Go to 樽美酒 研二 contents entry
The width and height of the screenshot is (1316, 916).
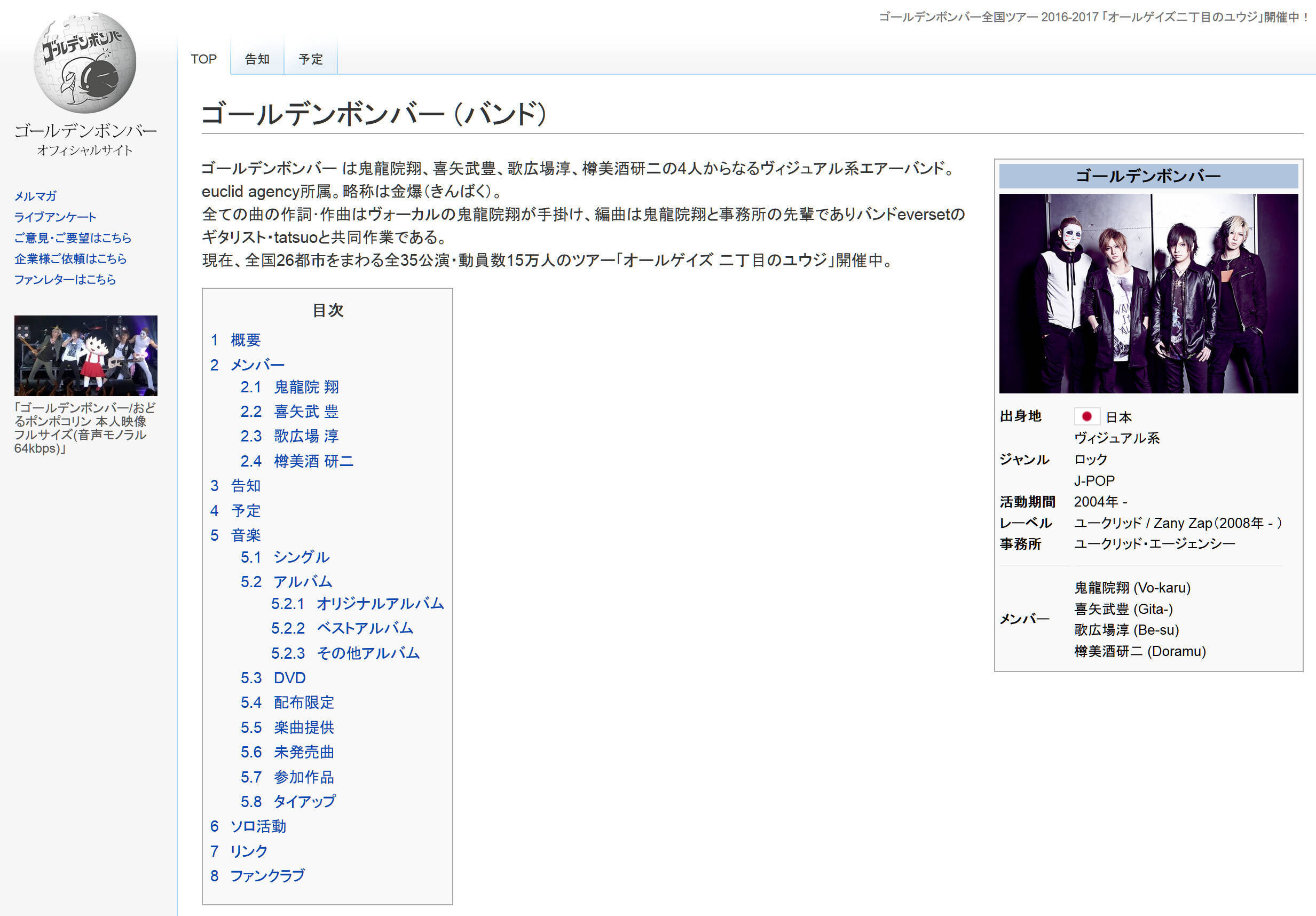(x=313, y=461)
